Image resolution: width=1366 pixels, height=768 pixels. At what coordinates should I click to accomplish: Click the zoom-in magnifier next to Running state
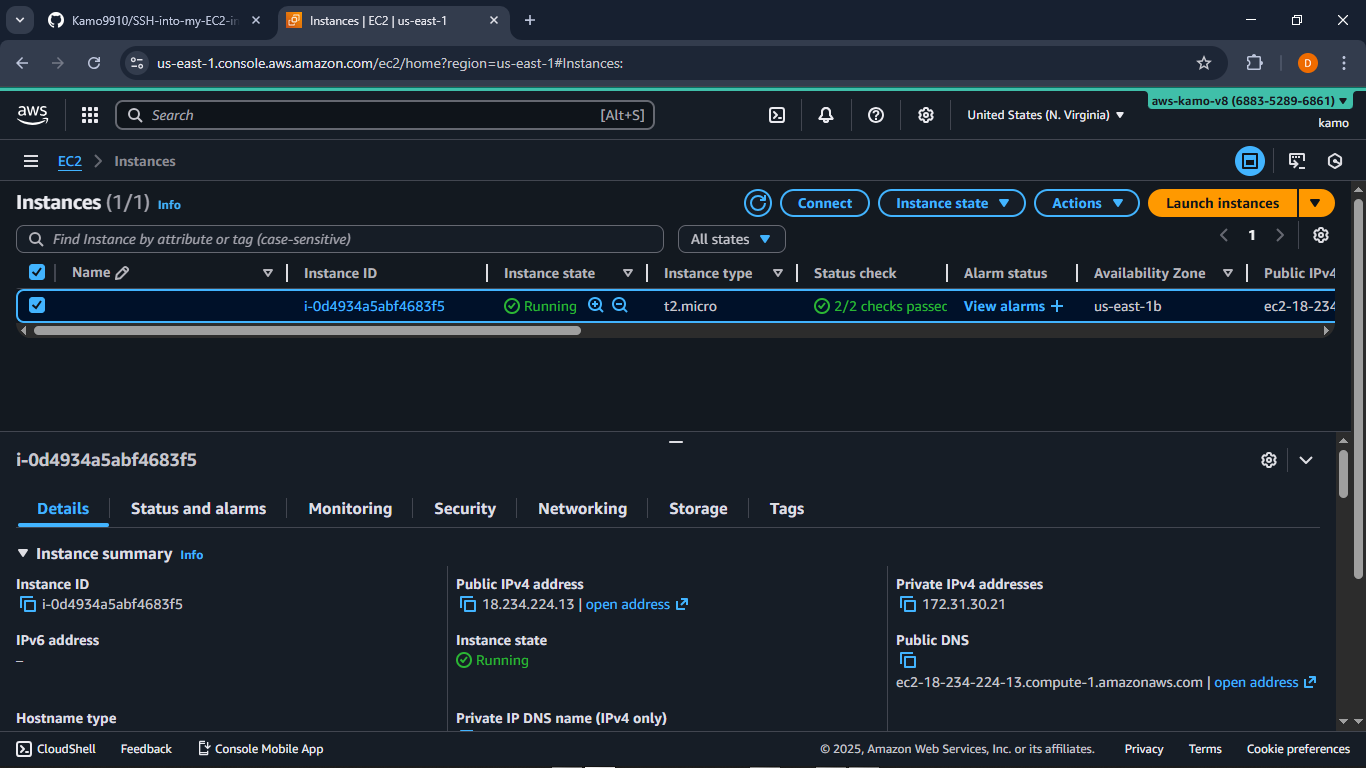597,305
